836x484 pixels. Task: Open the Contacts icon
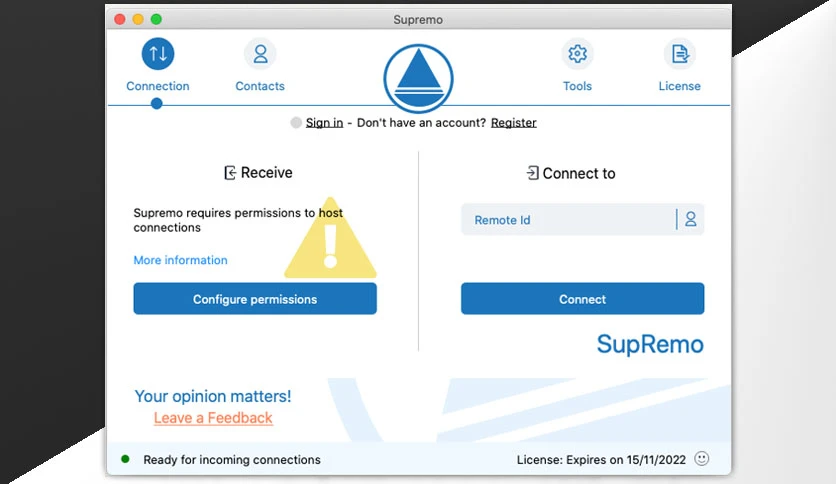260,54
